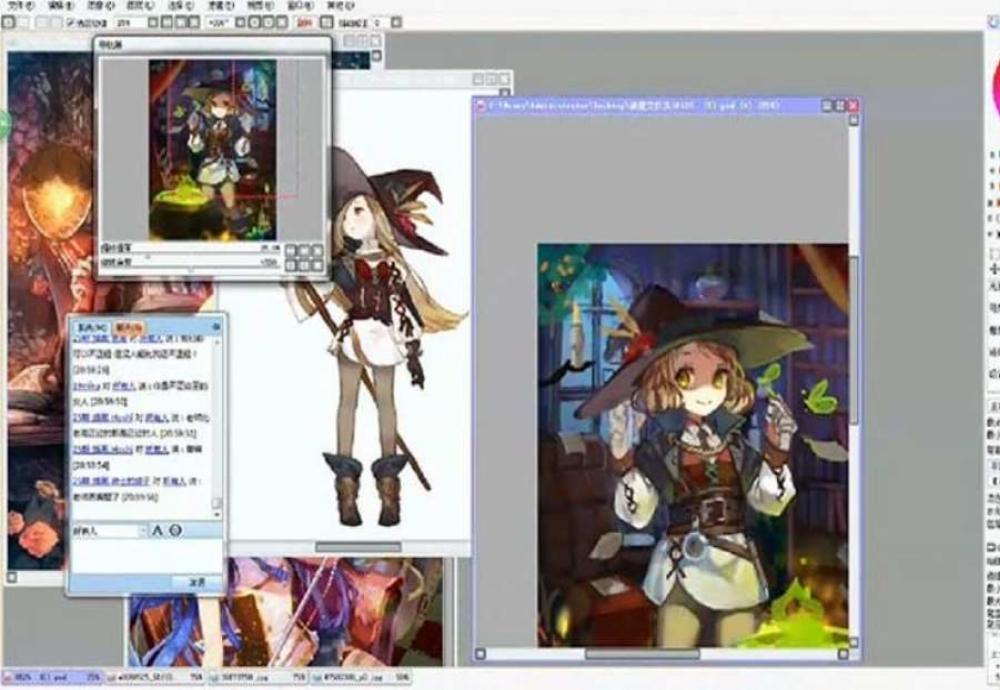1000x690 pixels.
Task: Click the emoji smiley icon in chat window
Action: [175, 530]
